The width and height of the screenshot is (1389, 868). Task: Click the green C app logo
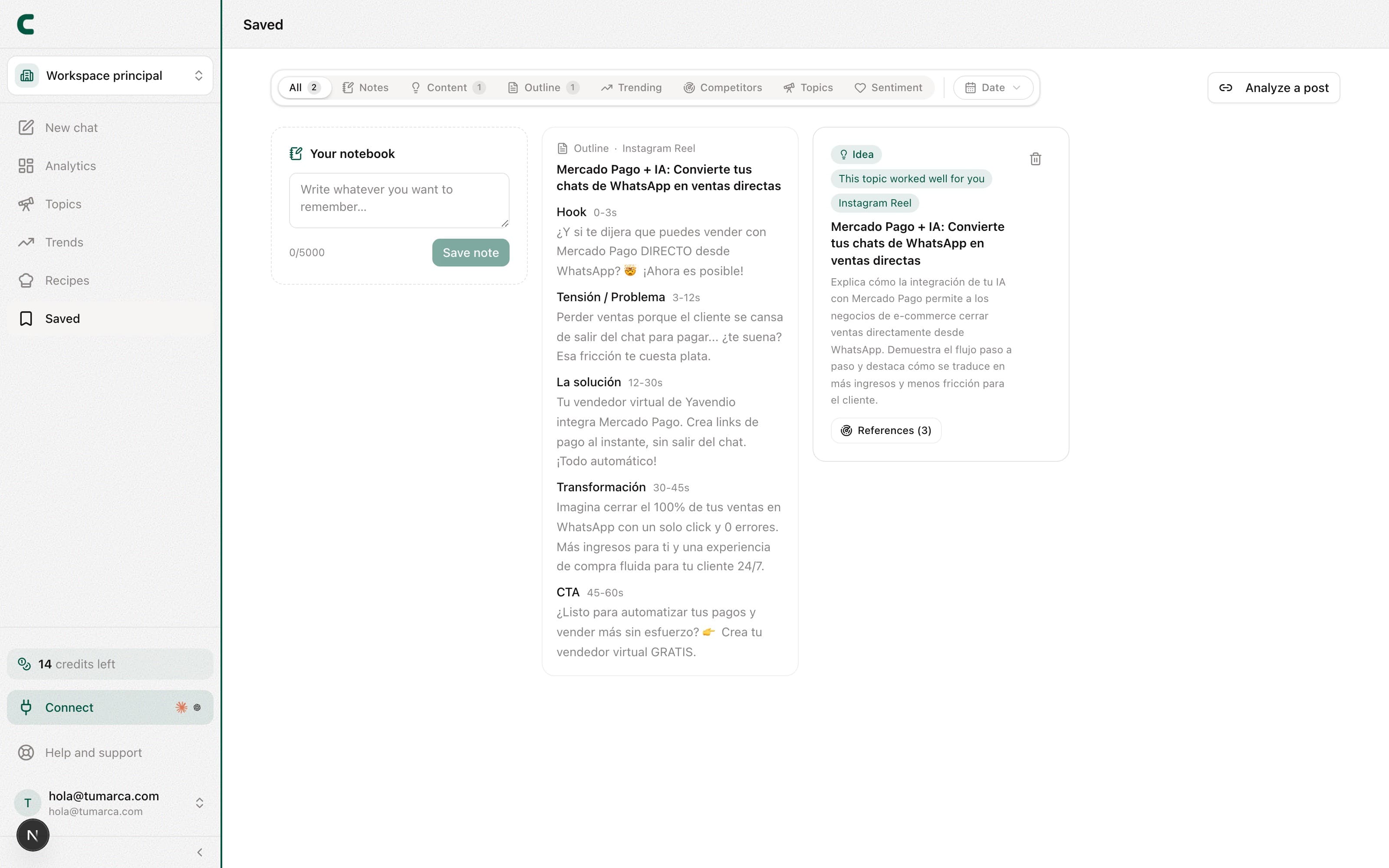pyautogui.click(x=26, y=24)
